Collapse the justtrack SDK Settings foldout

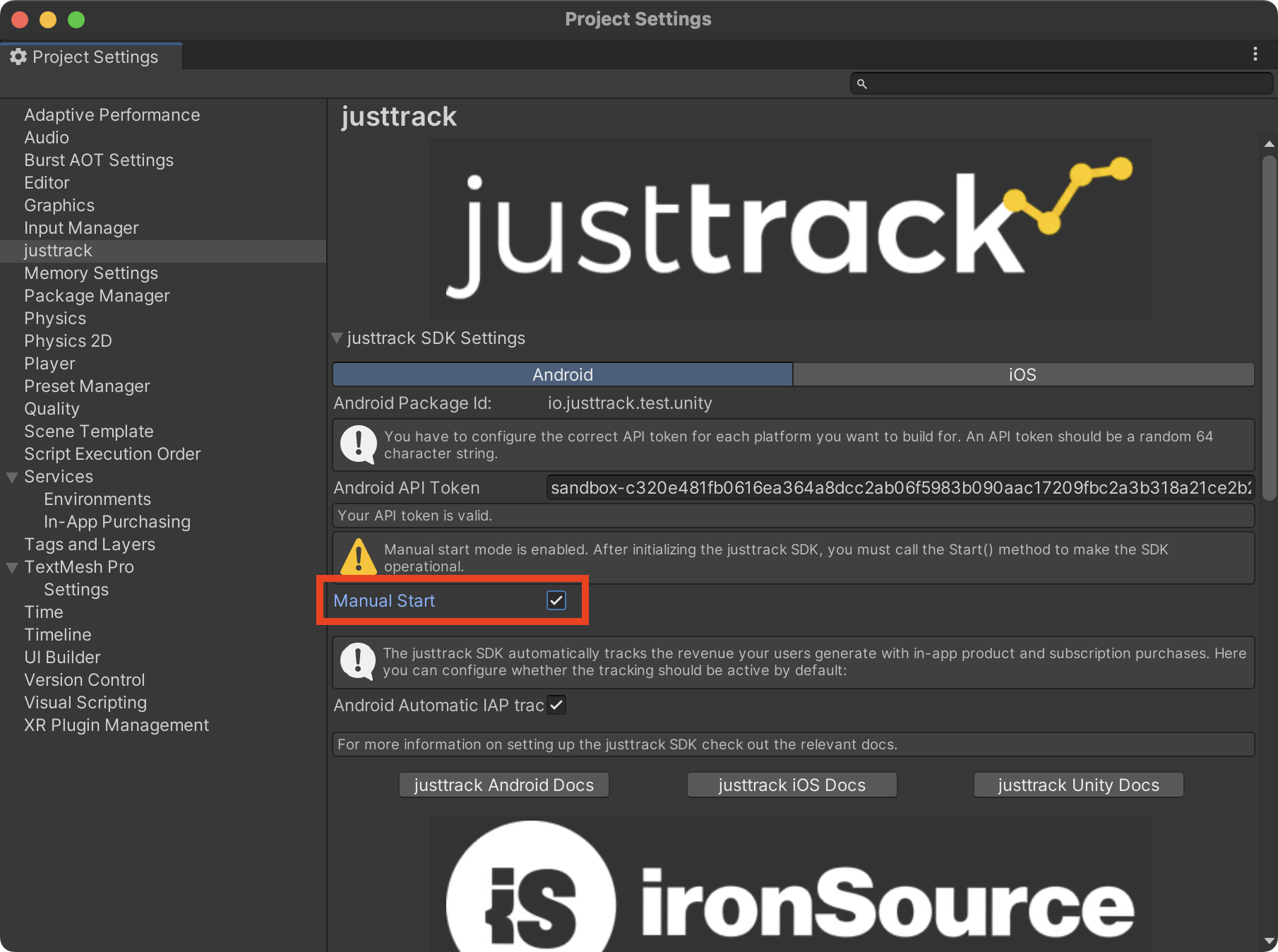pyautogui.click(x=337, y=338)
